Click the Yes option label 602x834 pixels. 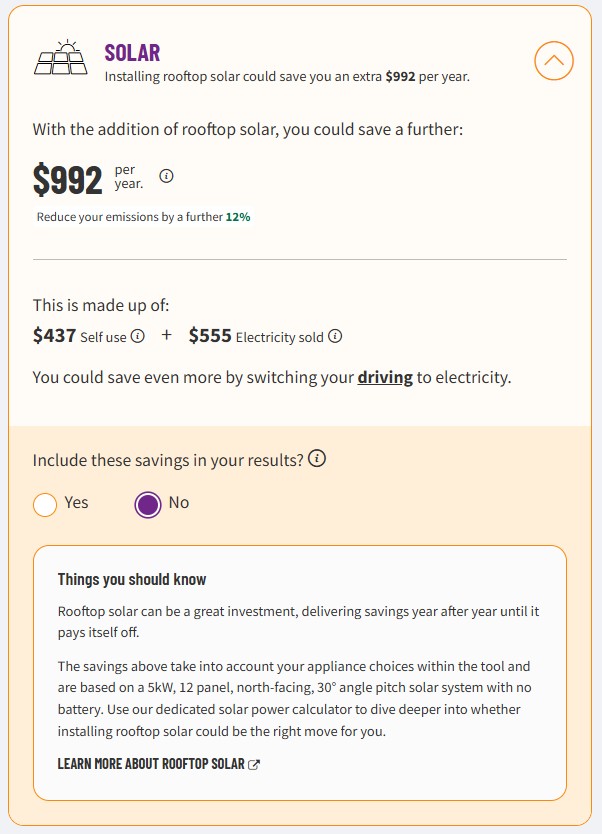[76, 503]
